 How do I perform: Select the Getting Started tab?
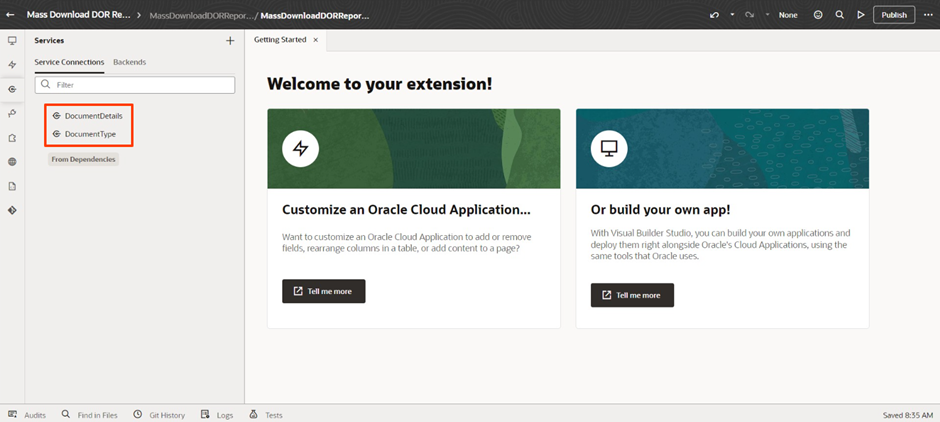coord(280,40)
